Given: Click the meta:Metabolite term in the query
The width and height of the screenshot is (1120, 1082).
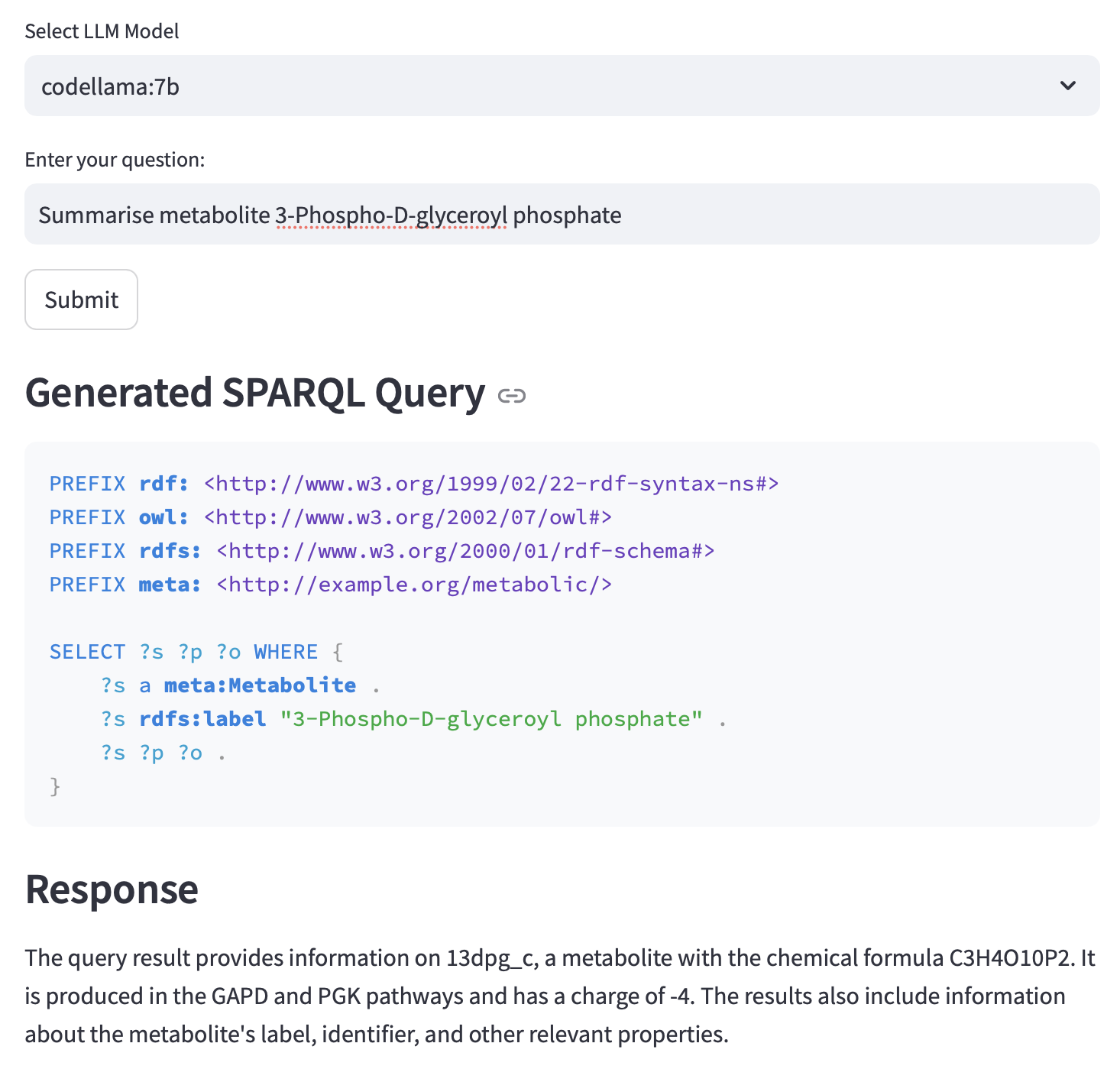Looking at the screenshot, I should pos(260,685).
